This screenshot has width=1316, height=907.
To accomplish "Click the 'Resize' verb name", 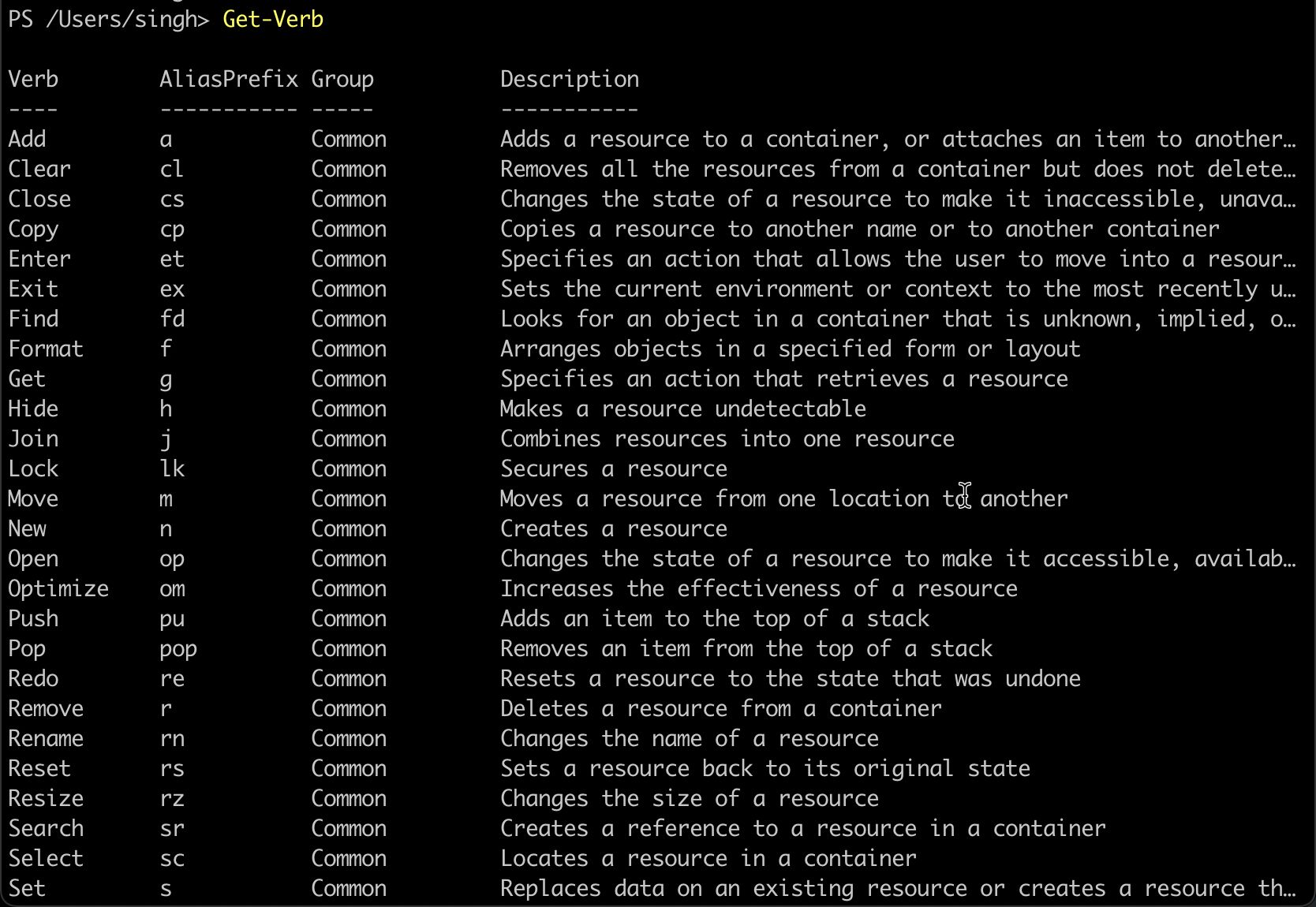I will pyautogui.click(x=46, y=798).
